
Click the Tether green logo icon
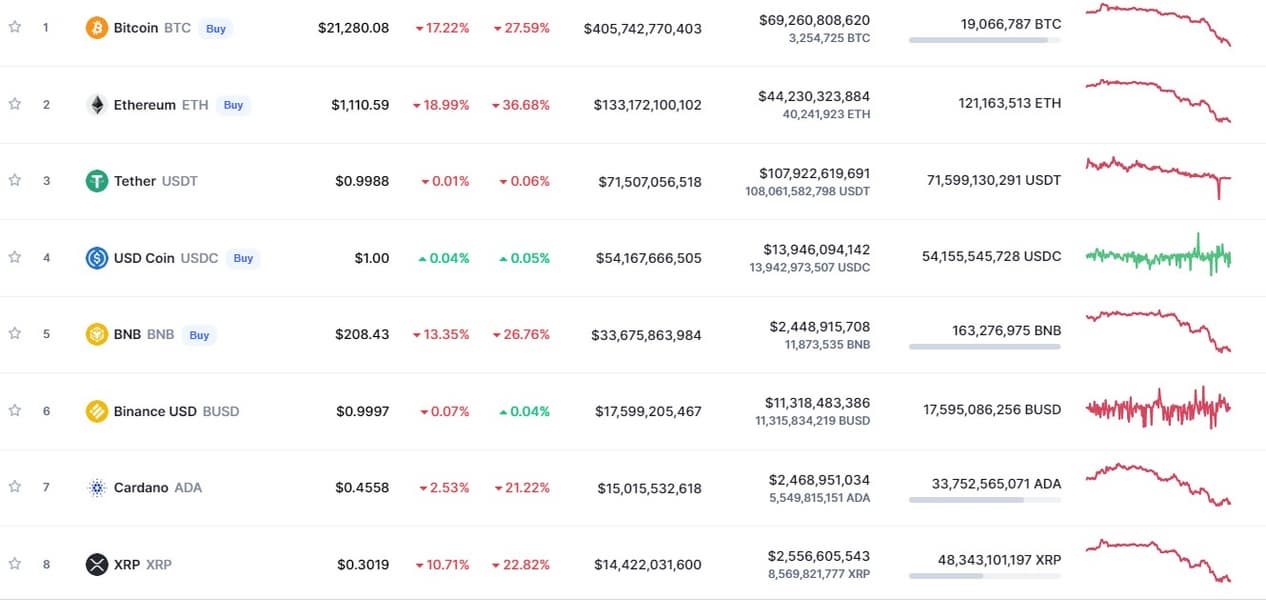coord(97,181)
